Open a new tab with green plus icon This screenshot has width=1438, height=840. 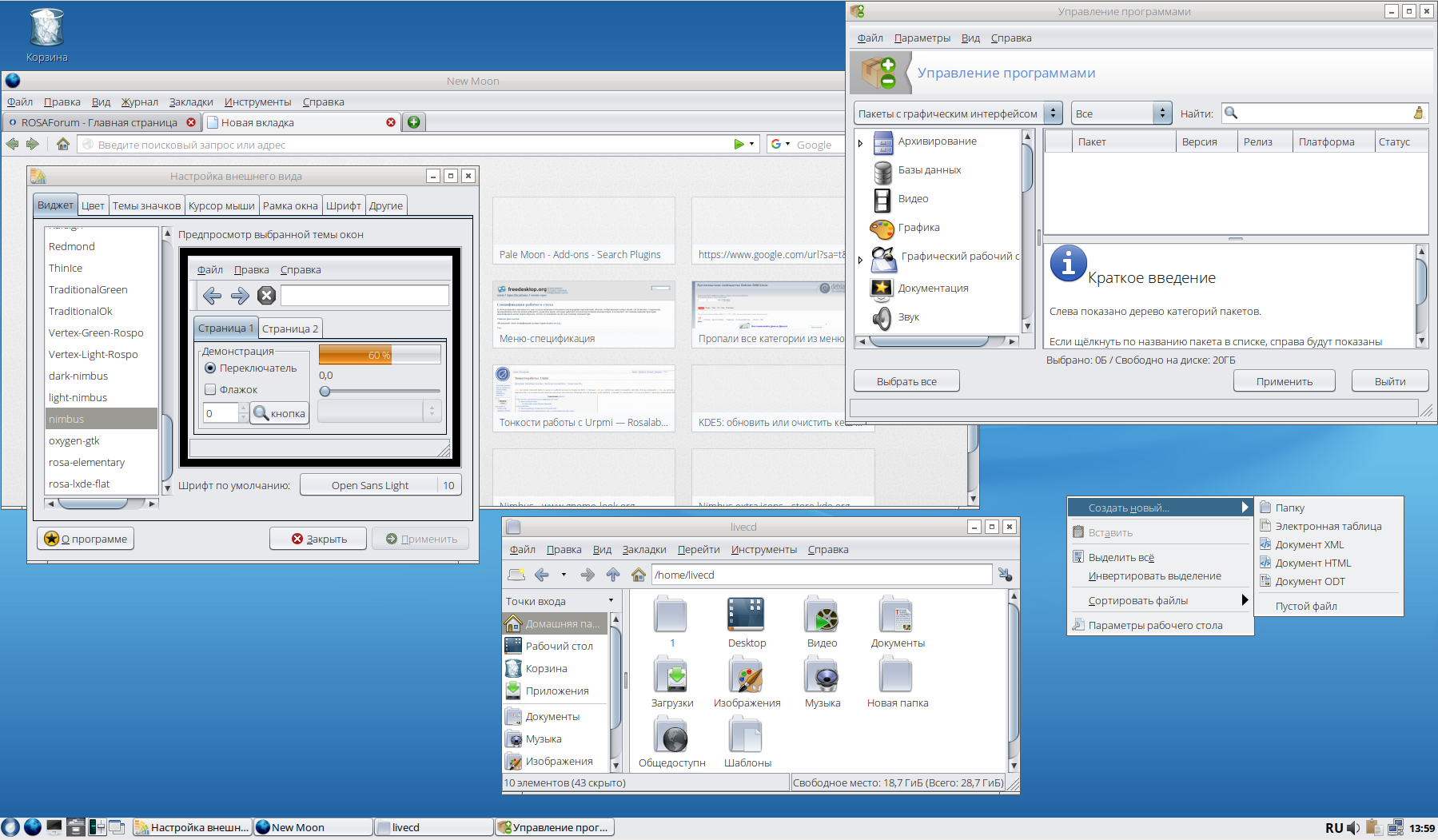(x=413, y=122)
